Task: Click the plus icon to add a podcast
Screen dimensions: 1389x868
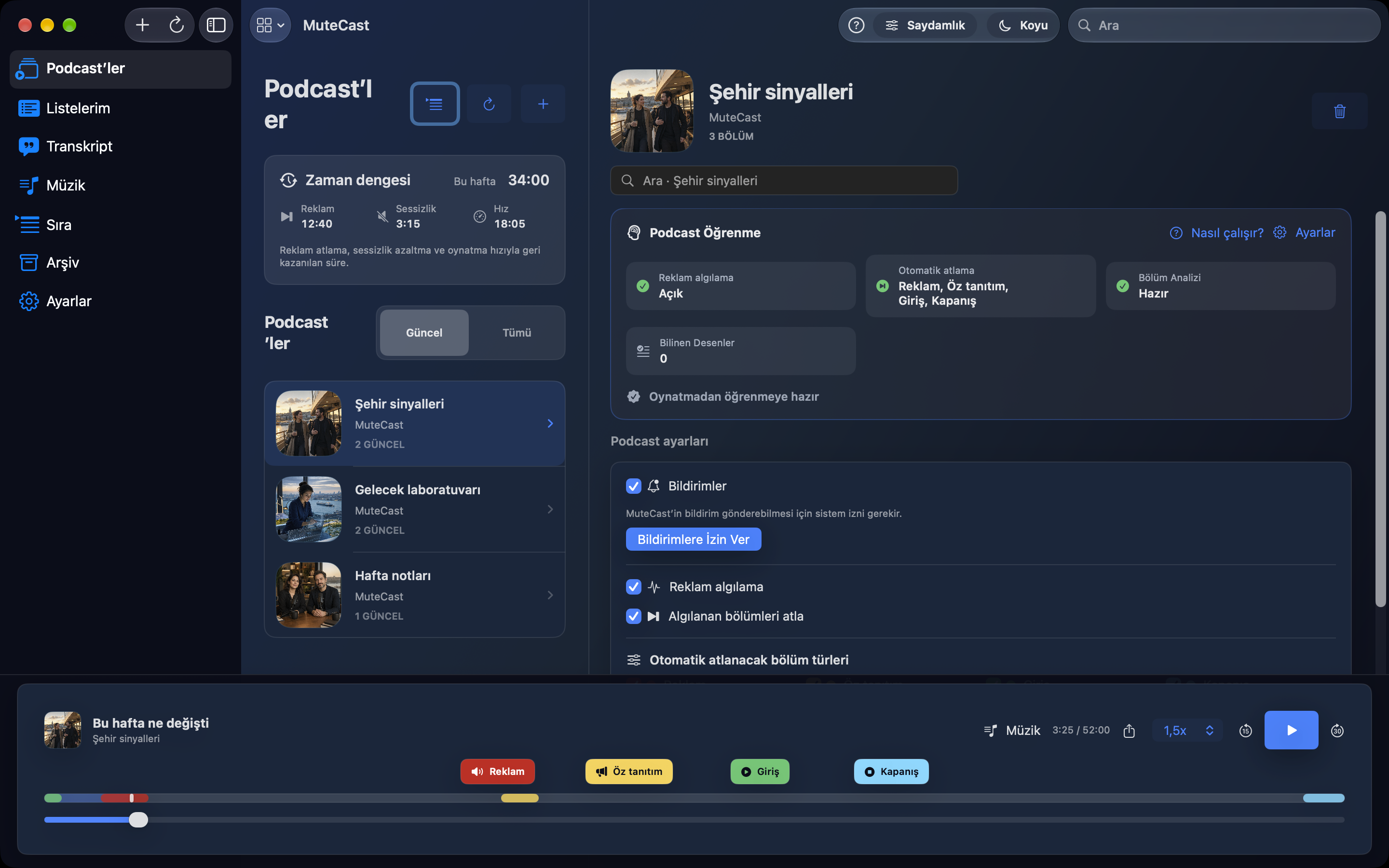Action: tap(543, 104)
